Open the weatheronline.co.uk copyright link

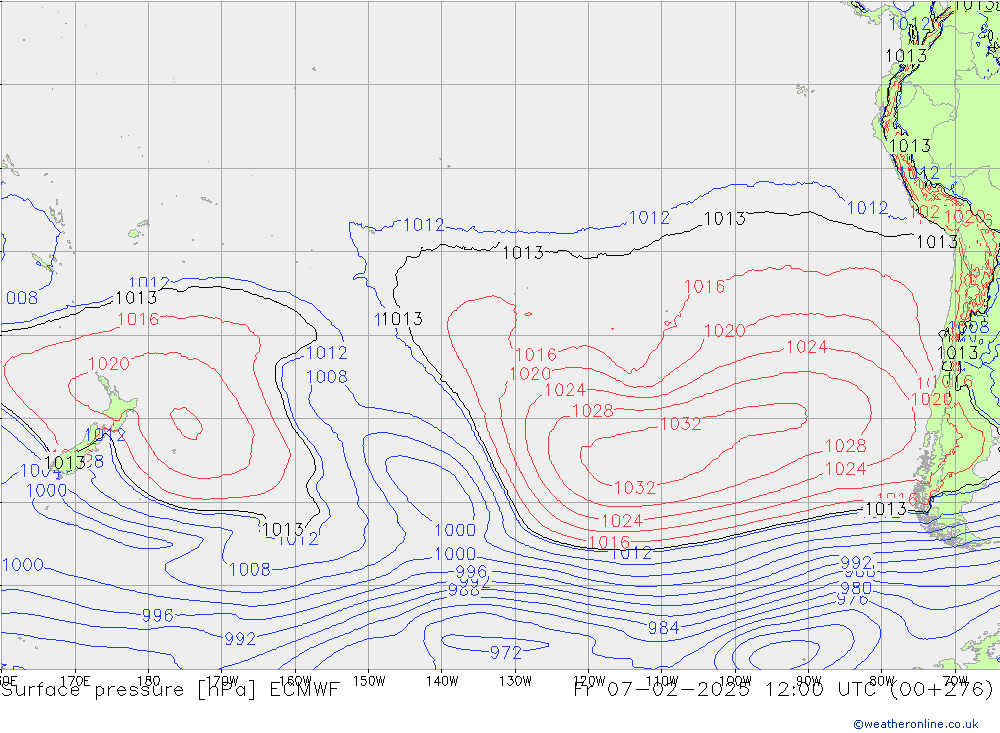(x=901, y=724)
